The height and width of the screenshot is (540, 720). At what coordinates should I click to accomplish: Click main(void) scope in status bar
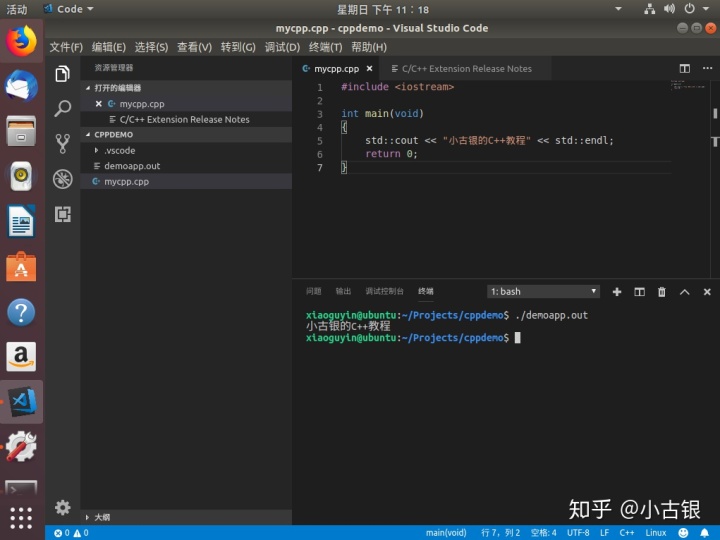[446, 533]
